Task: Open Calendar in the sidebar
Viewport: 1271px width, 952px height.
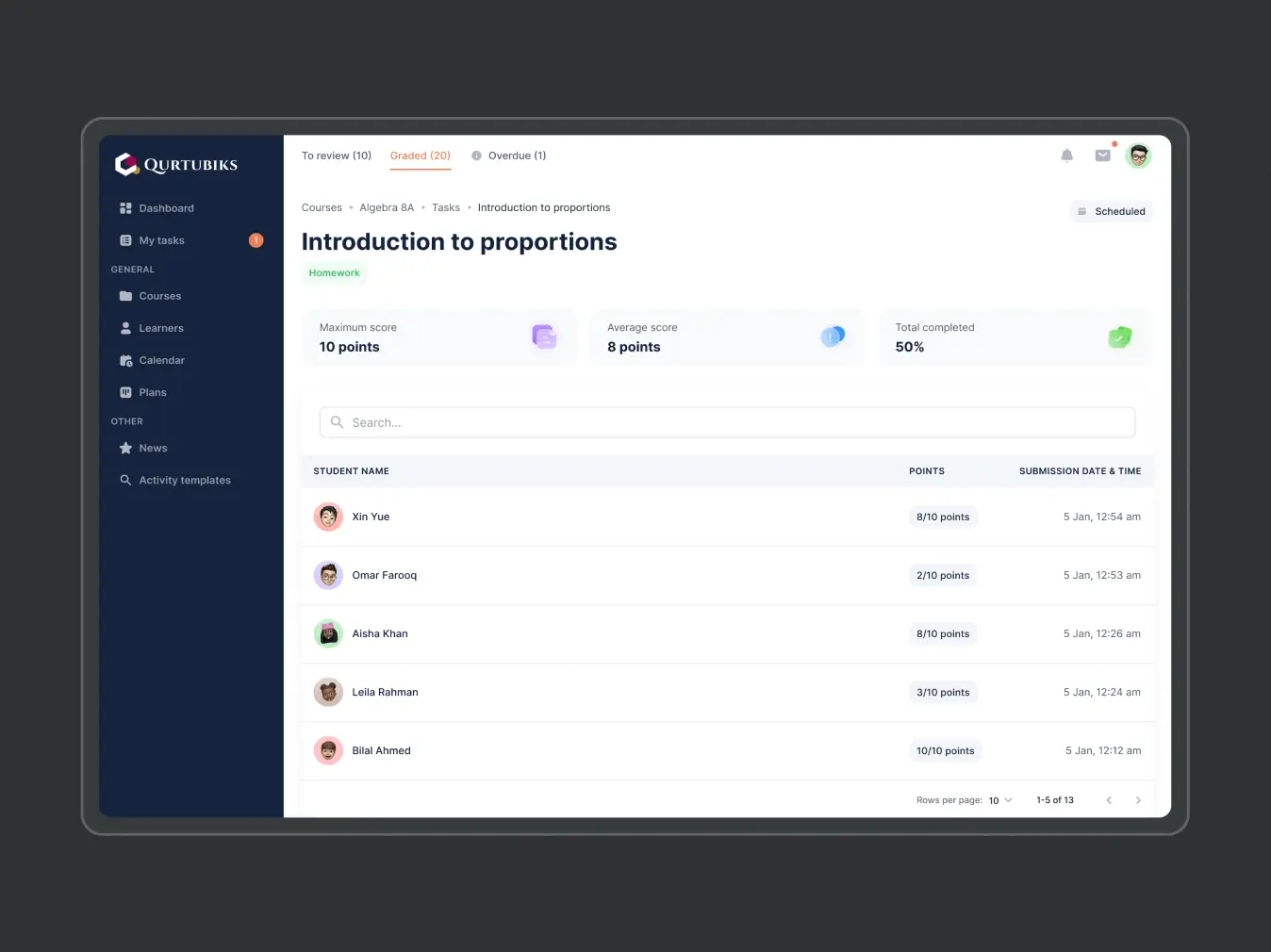Action: pos(161,360)
